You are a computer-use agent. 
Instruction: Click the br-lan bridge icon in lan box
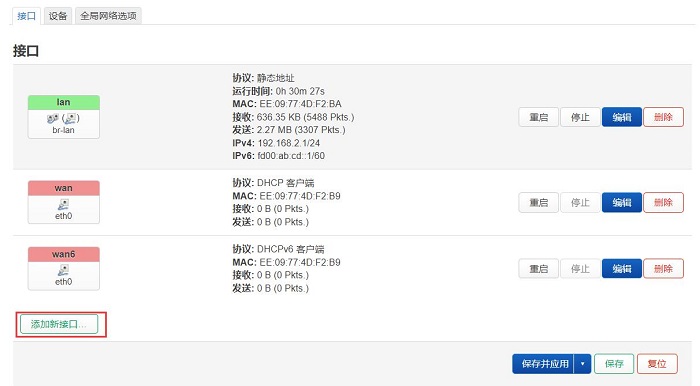[53, 118]
